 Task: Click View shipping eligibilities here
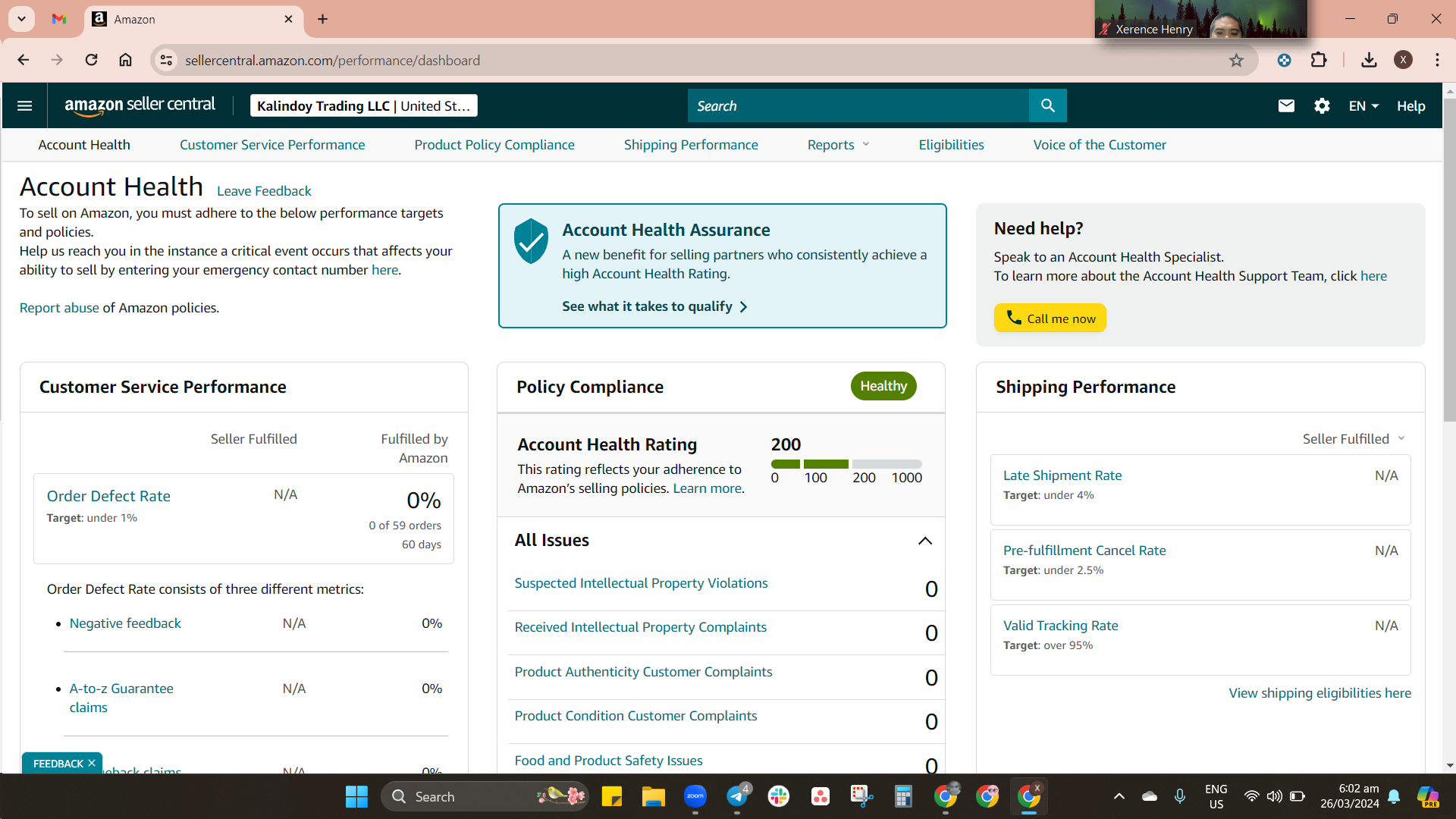1319,693
